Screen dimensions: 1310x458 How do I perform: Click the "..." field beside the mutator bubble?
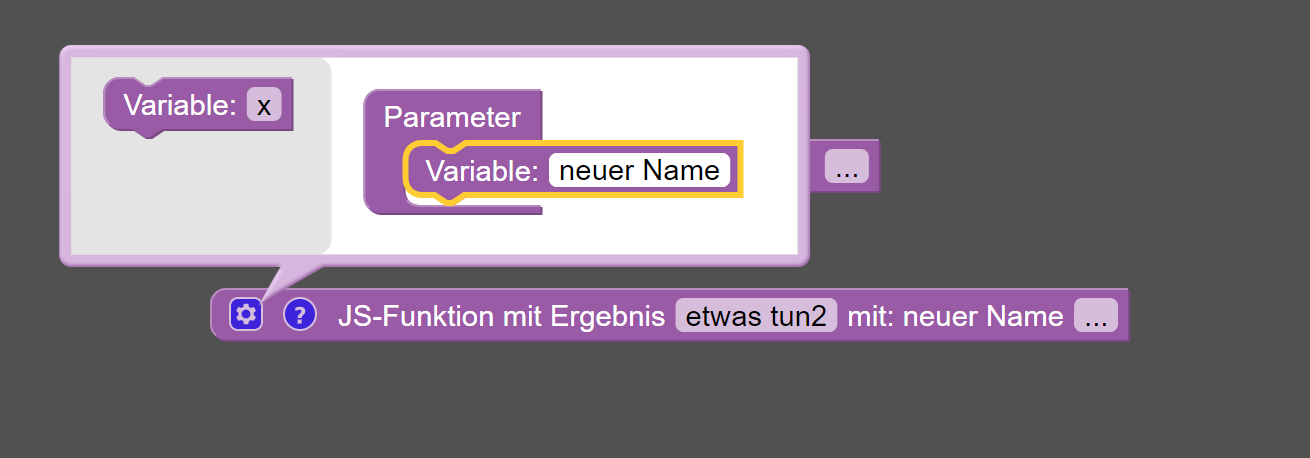[846, 166]
